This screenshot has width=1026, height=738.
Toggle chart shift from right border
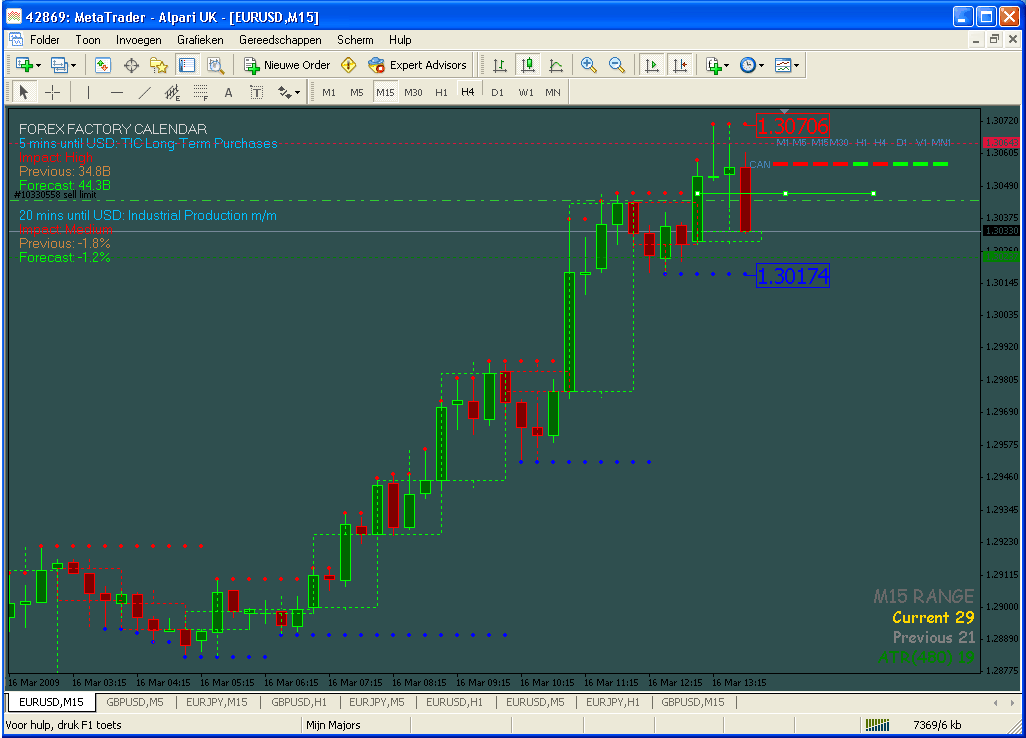pos(680,65)
